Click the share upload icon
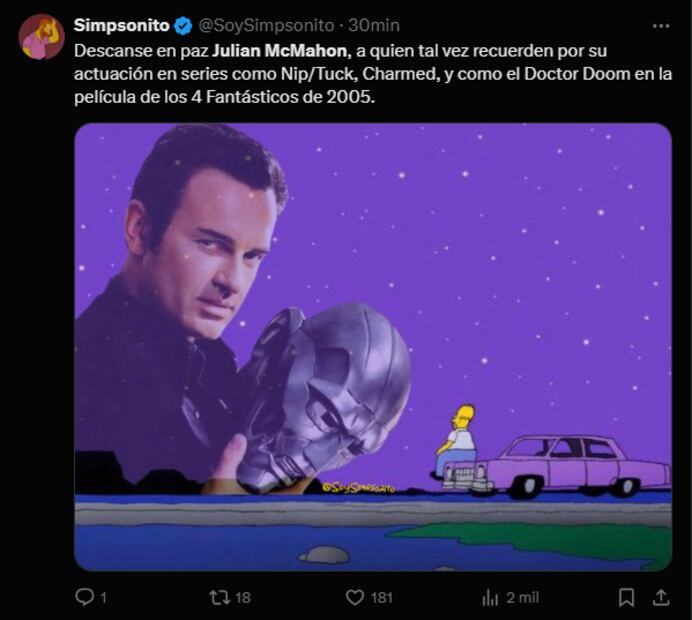Screen dimensions: 692x620 [660, 597]
